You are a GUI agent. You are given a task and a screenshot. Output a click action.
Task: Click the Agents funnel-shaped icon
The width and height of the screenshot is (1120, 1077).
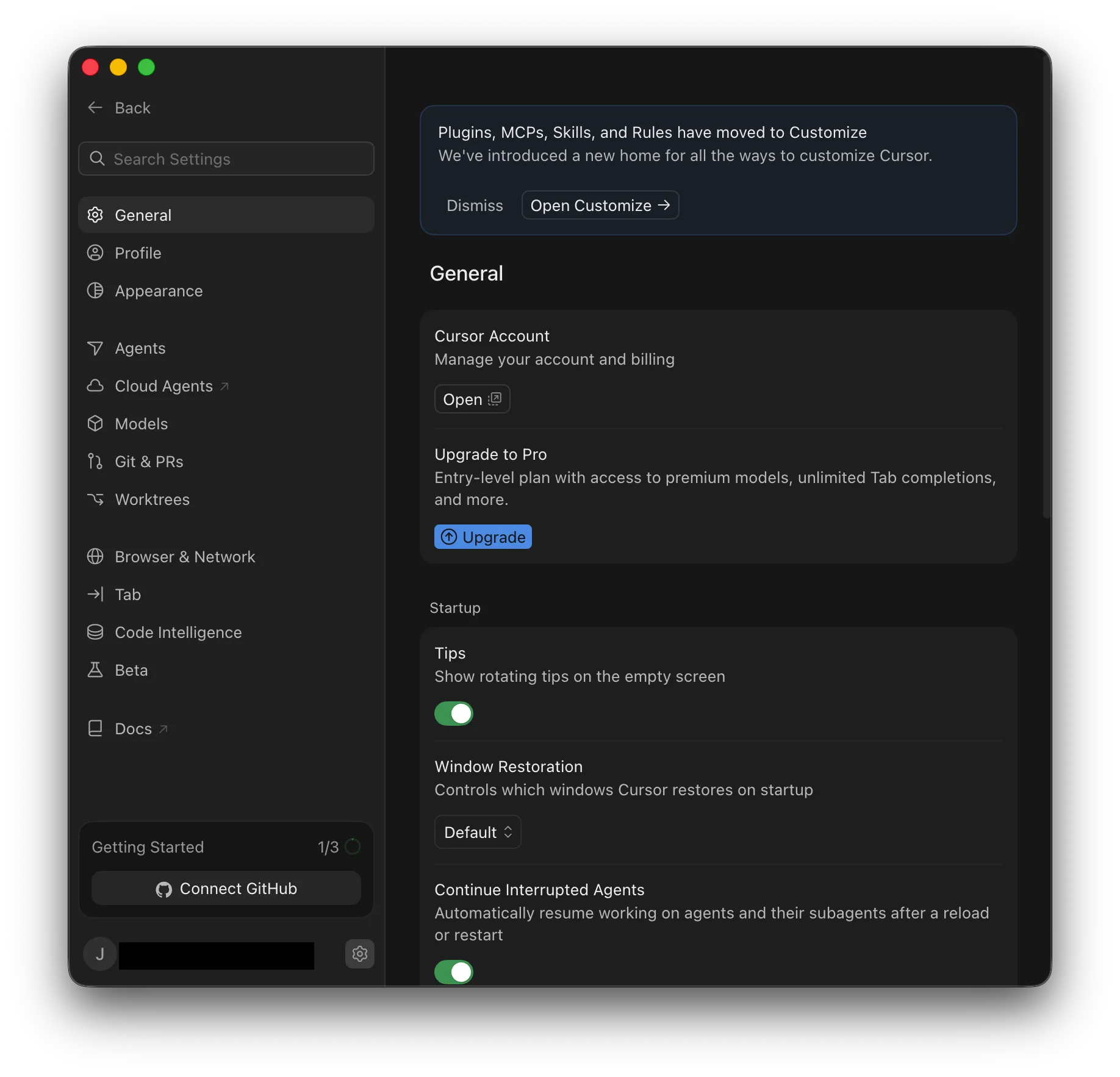(x=95, y=348)
